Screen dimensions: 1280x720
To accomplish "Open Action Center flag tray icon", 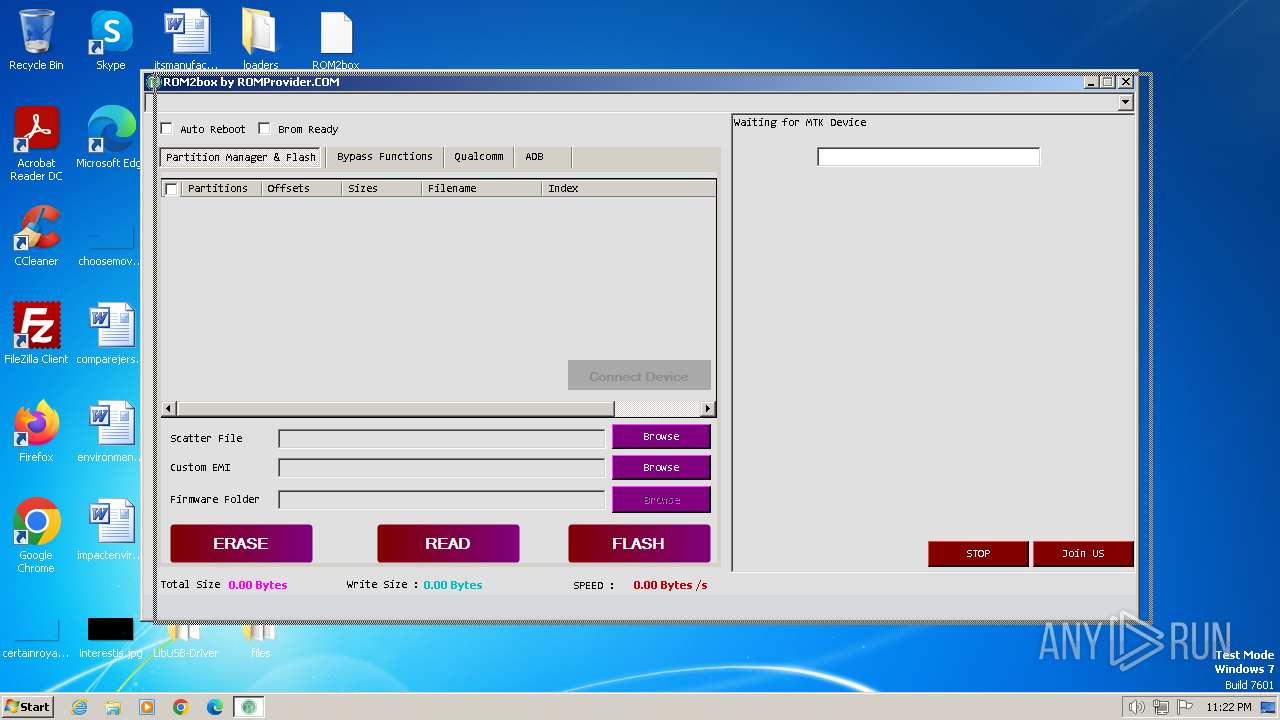I will click(1184, 707).
